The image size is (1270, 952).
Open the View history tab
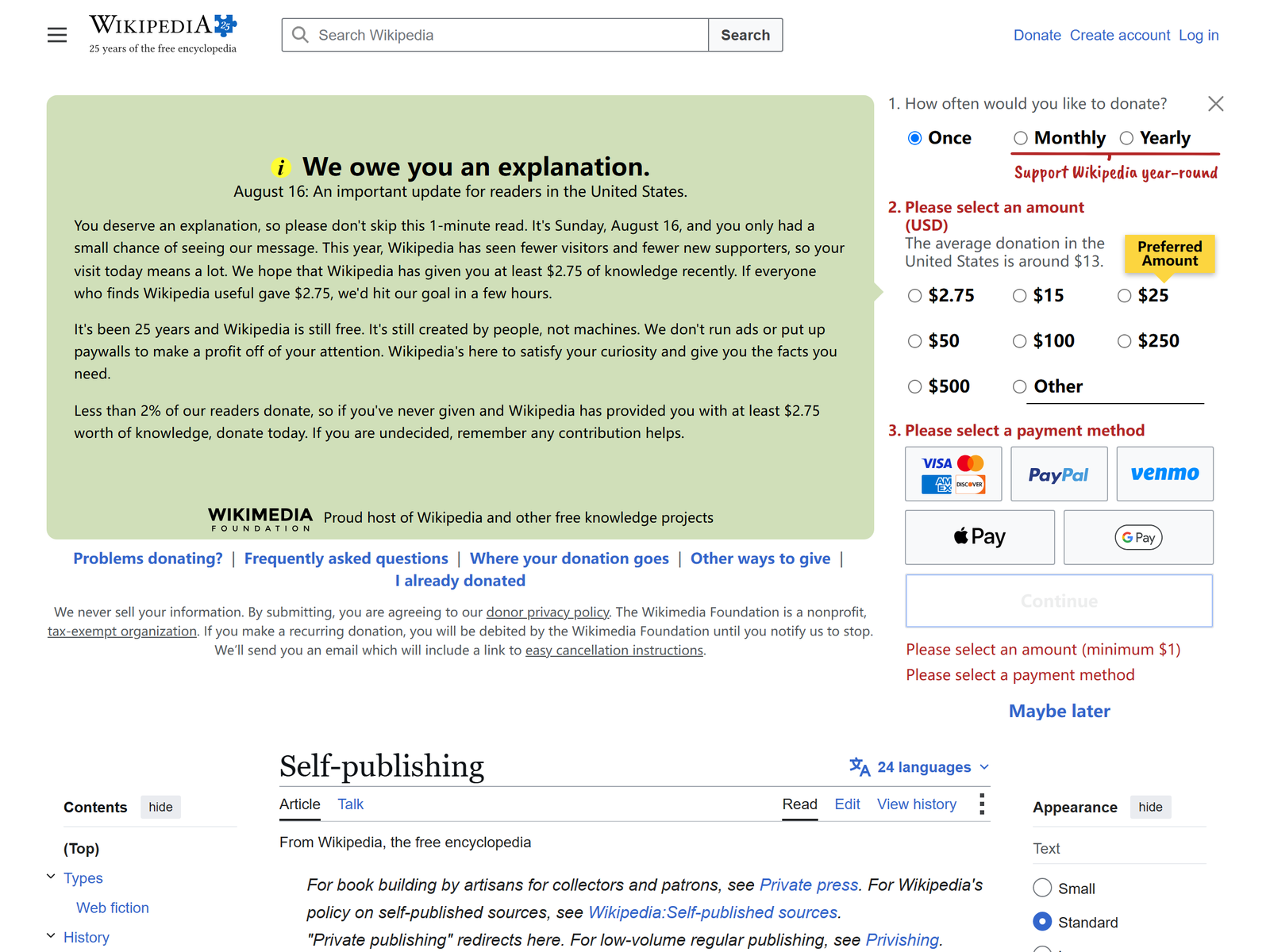(917, 804)
